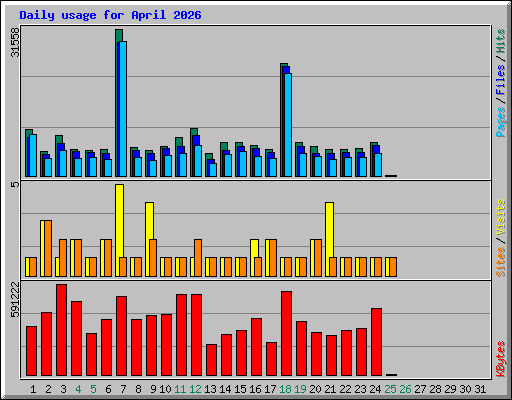This screenshot has width=512, height=400.
Task: Click the 31558 hits axis label
Action: pos(15,43)
